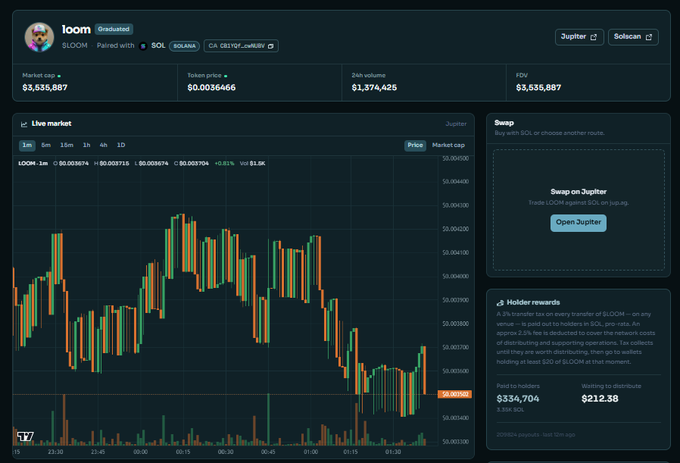This screenshot has width=680, height=463.
Task: Click the 23:30 time axis label
Action: 56,452
